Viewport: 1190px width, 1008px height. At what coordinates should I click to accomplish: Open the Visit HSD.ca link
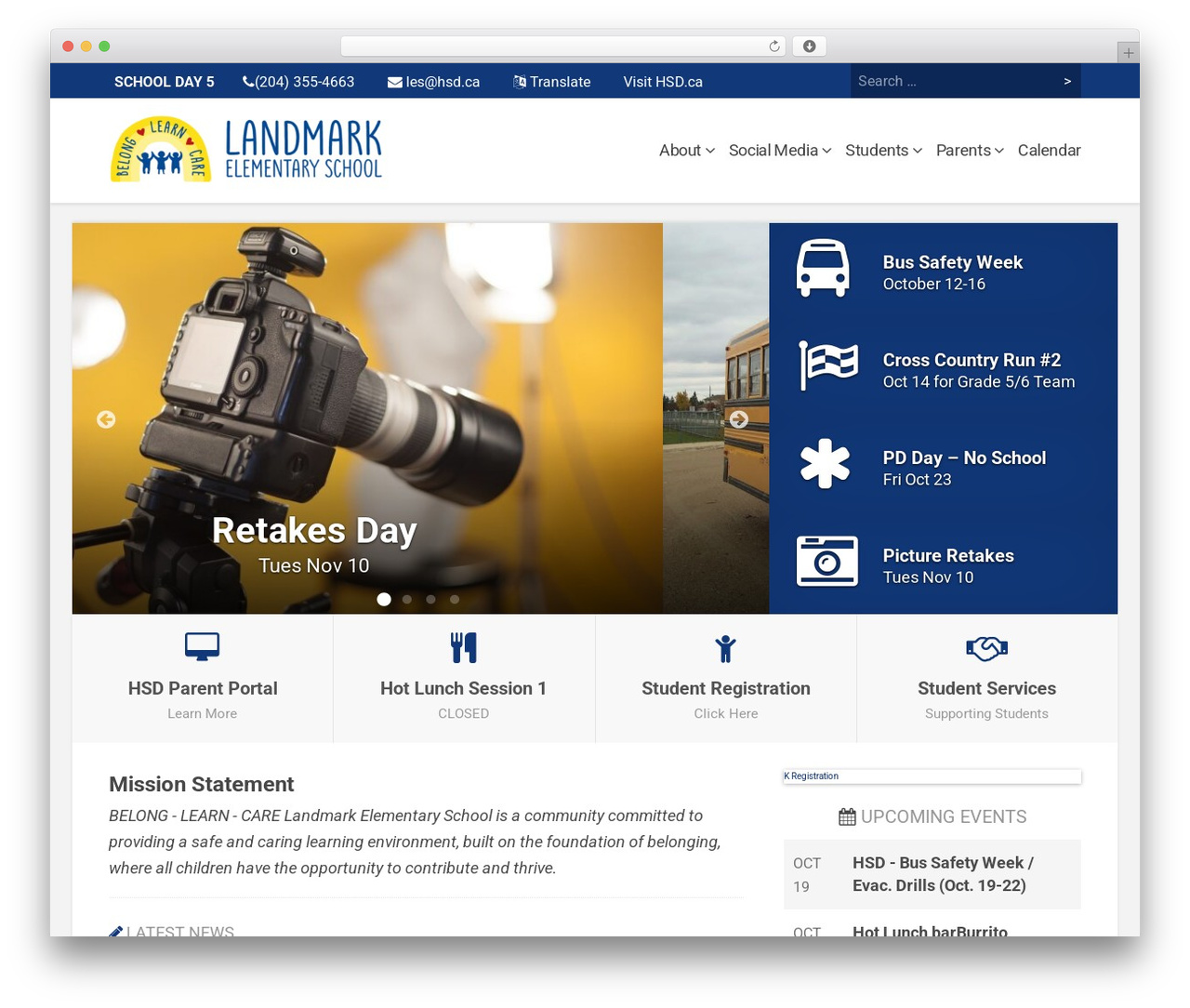(x=663, y=82)
